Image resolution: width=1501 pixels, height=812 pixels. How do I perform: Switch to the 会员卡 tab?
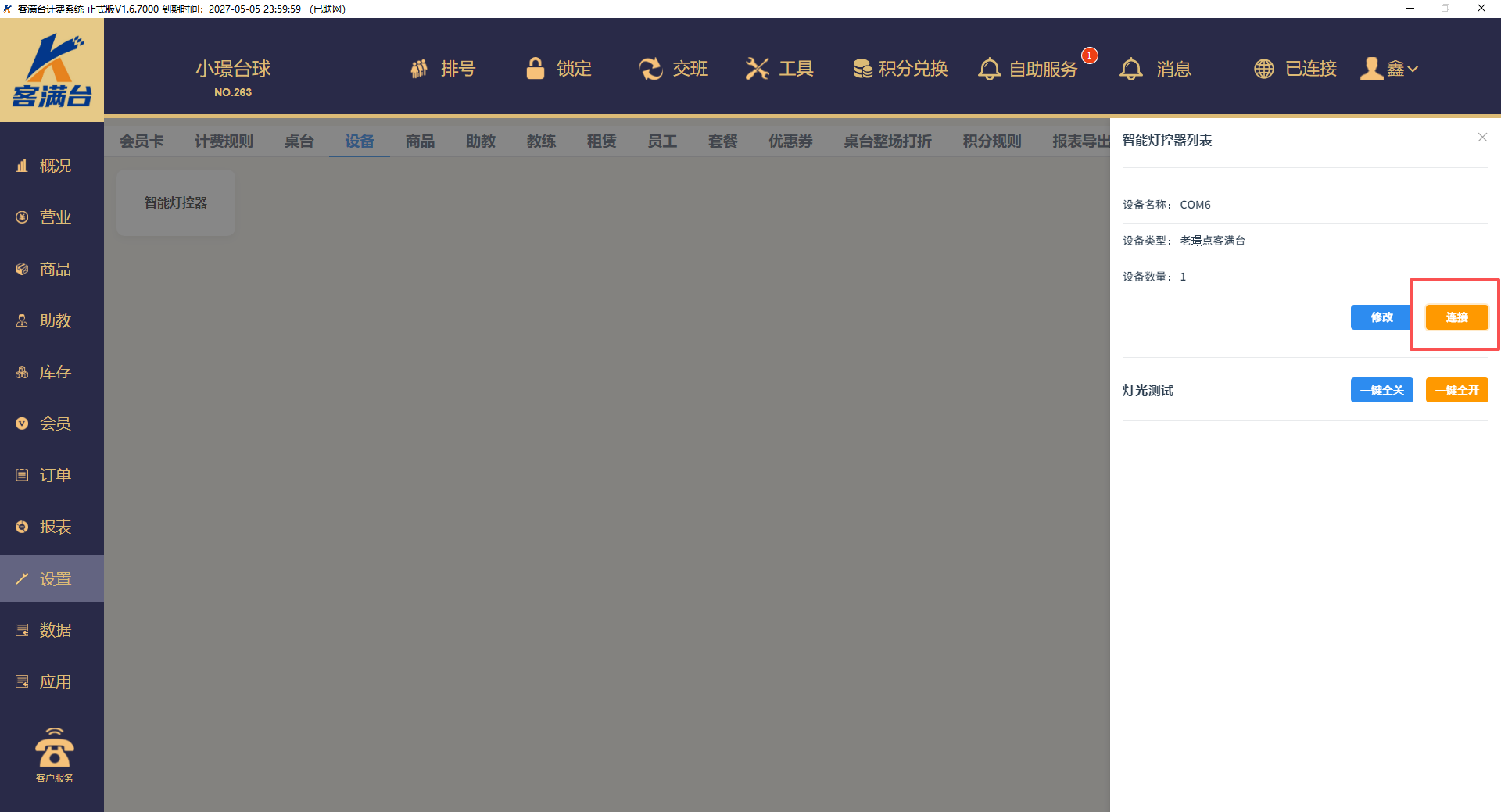tap(142, 141)
